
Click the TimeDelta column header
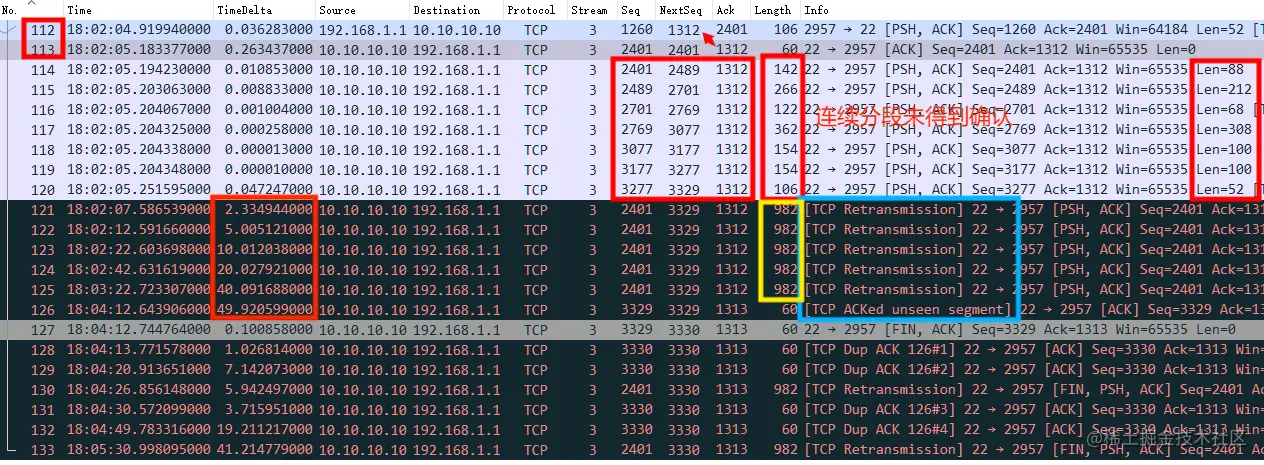tap(243, 10)
